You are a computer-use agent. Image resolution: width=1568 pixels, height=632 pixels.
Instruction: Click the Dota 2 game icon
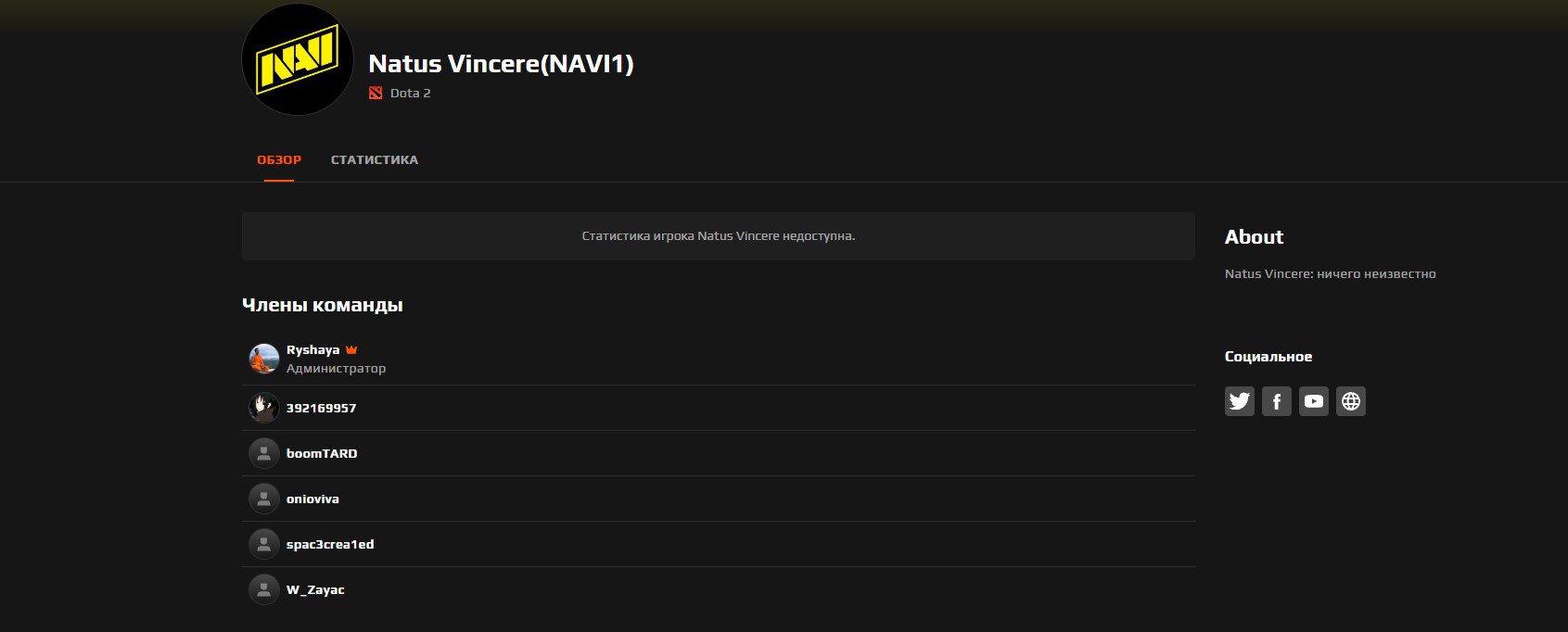pos(376,93)
